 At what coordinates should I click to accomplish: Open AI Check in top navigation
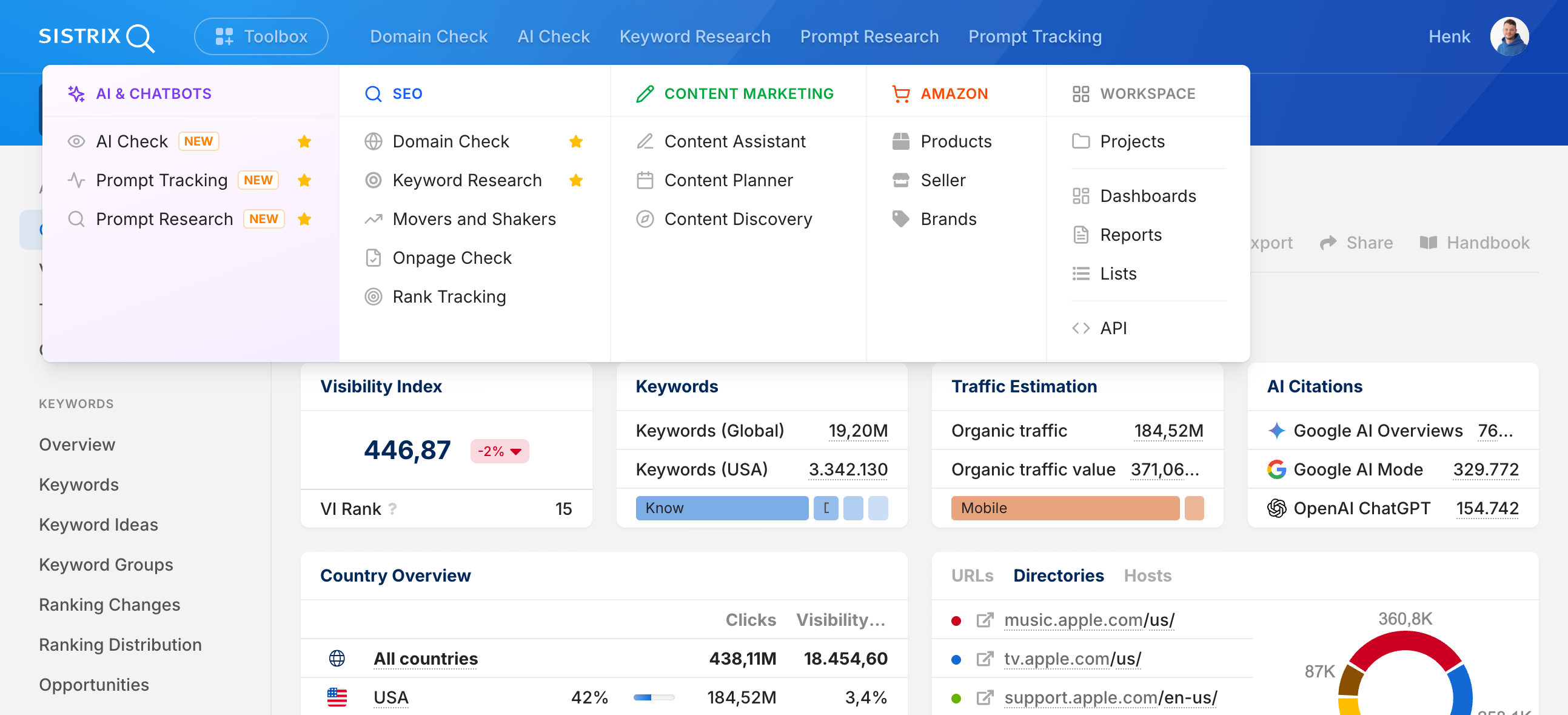[x=554, y=36]
